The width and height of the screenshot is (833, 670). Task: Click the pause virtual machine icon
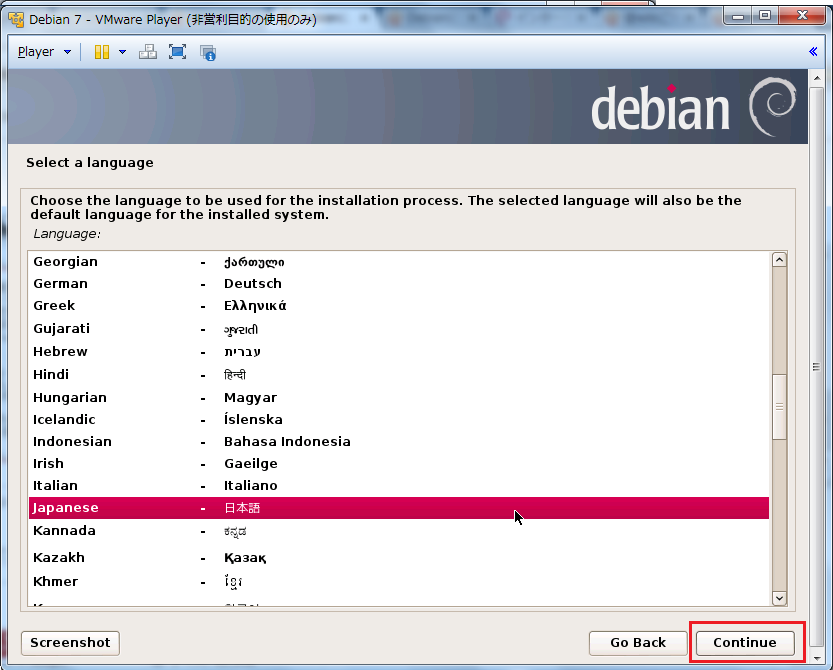[x=101, y=52]
